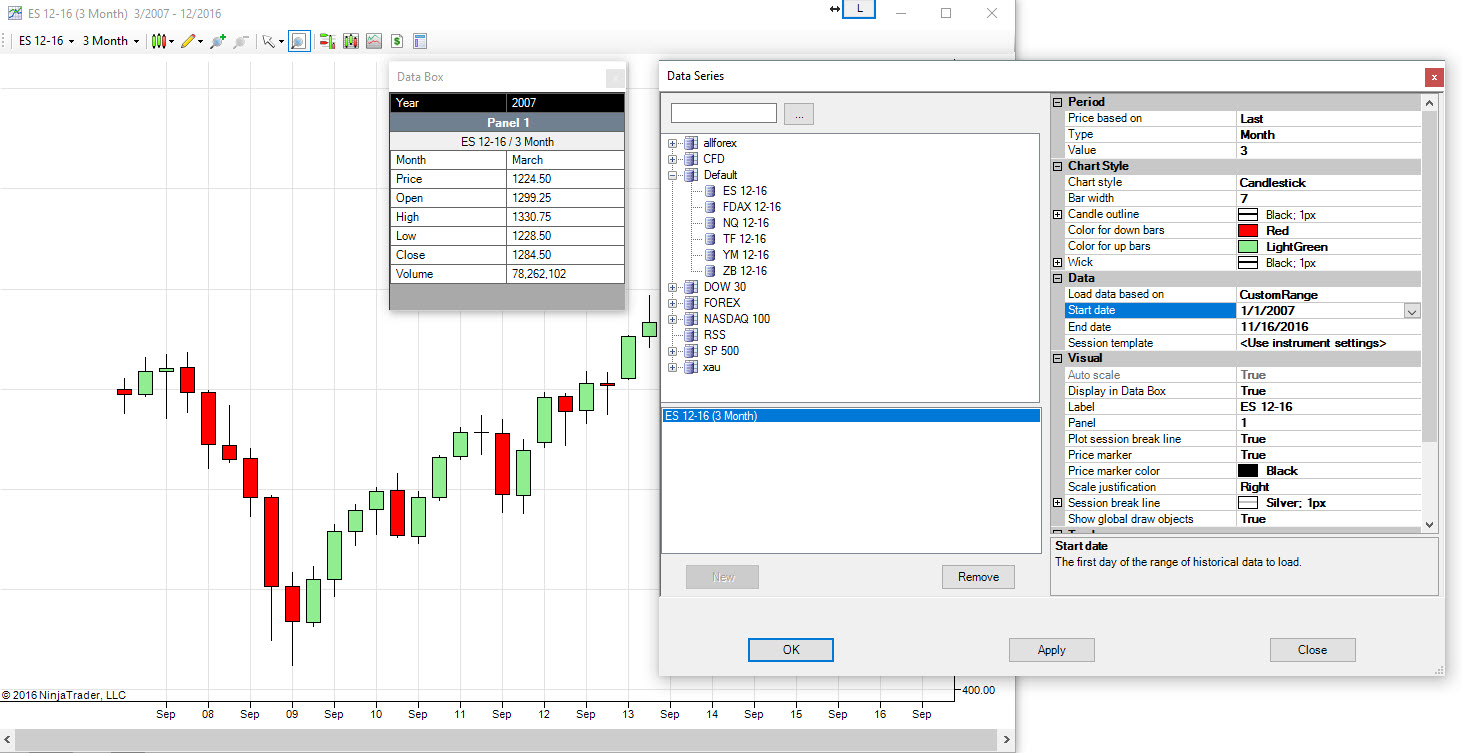Click the Silver session break line swatch

[1248, 503]
